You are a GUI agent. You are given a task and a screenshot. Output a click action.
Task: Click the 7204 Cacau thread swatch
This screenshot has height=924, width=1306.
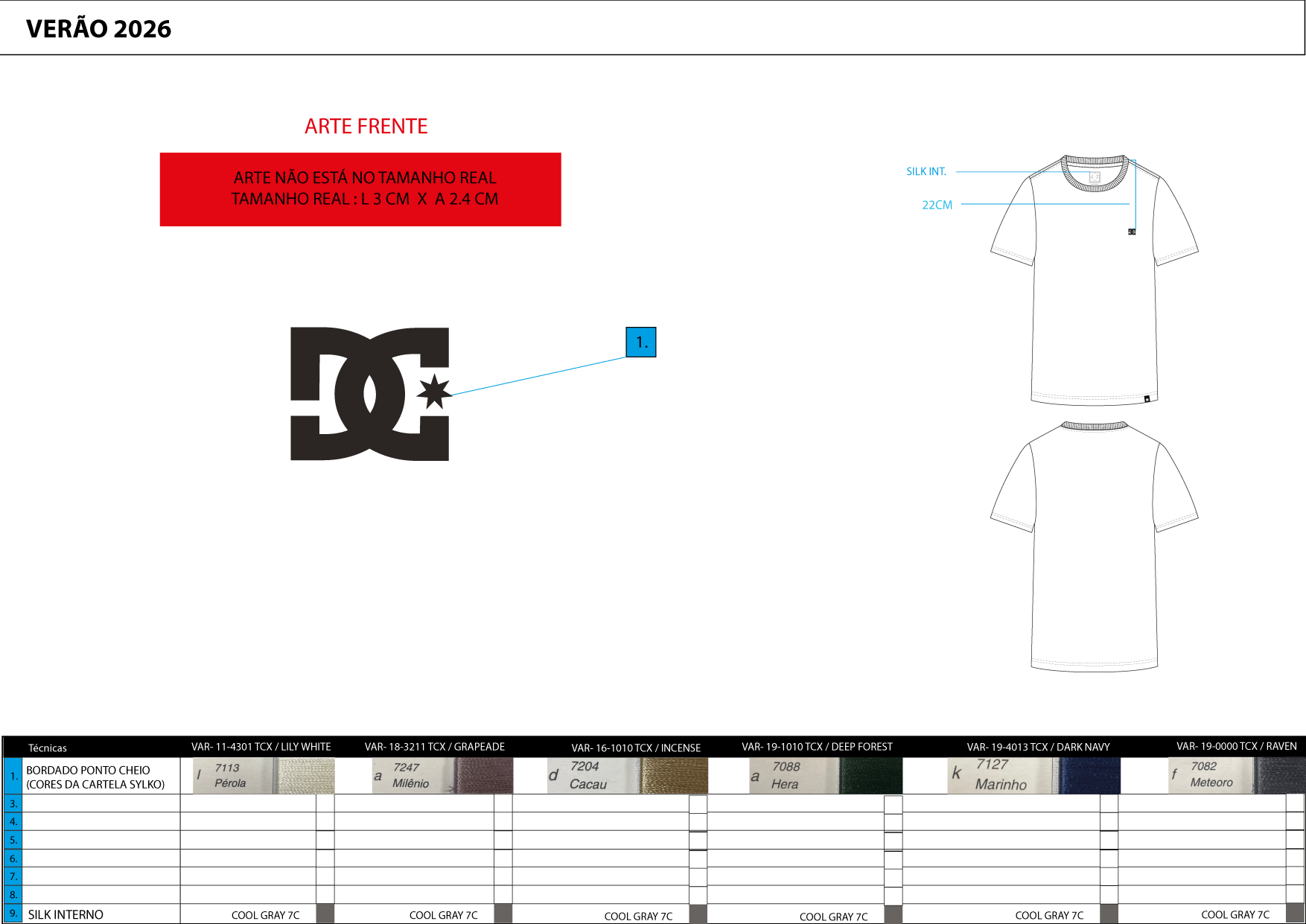627,776
